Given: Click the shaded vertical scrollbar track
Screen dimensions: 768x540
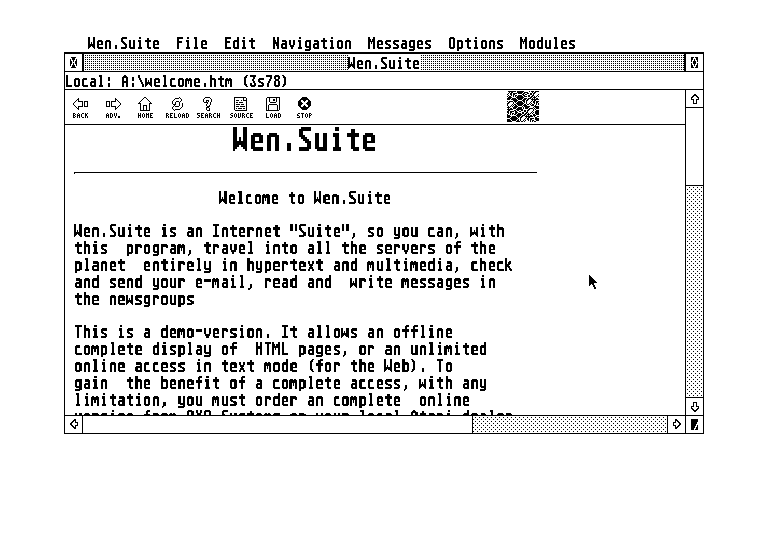Looking at the screenshot, I should (695, 292).
